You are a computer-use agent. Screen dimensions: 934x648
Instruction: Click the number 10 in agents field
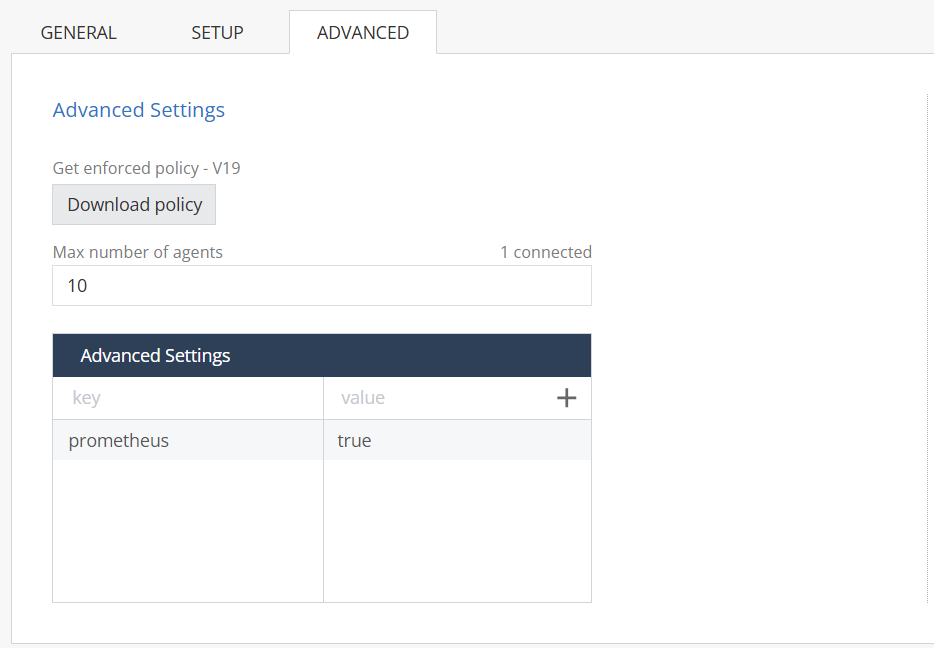(x=77, y=286)
